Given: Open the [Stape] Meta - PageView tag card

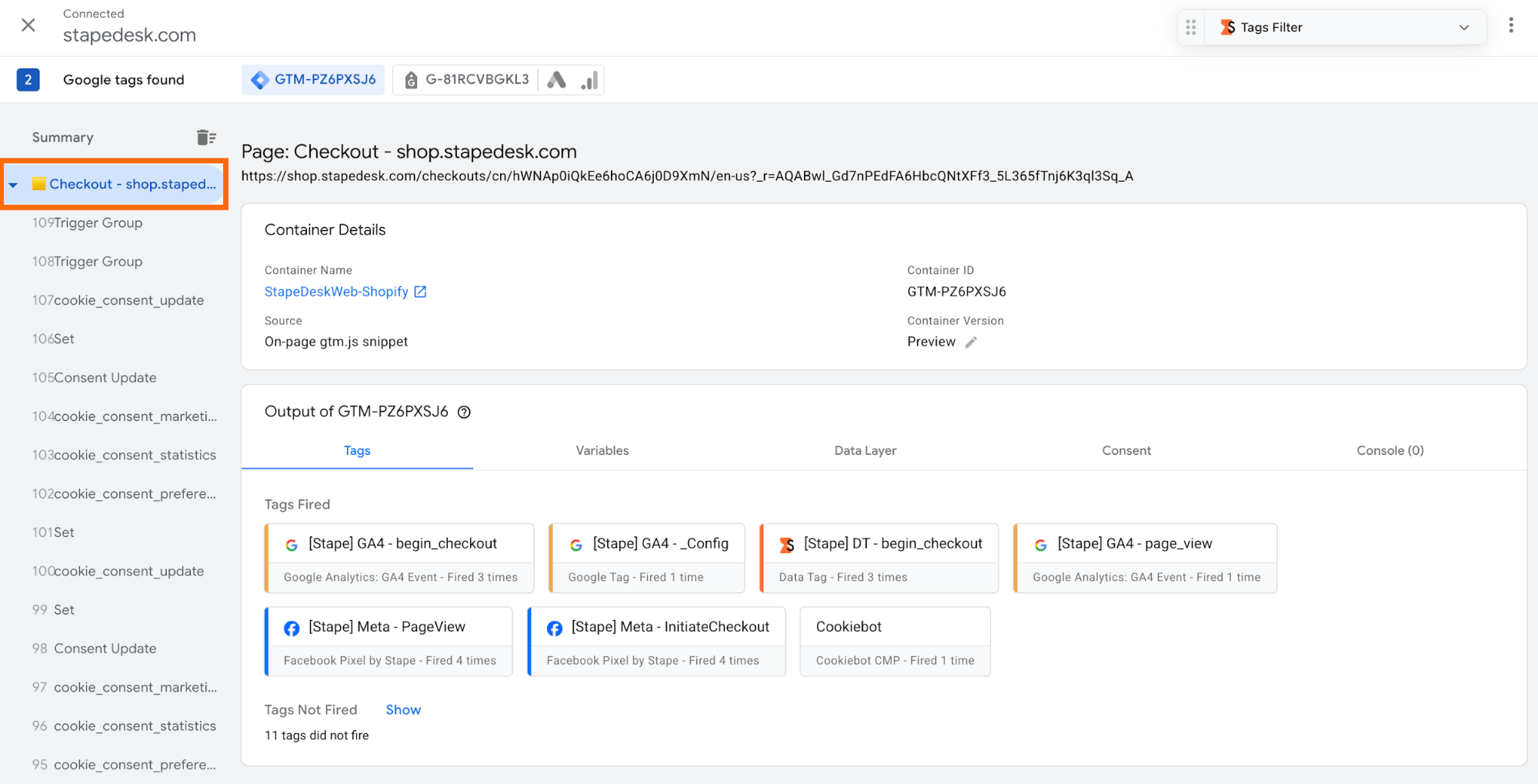Looking at the screenshot, I should (389, 642).
